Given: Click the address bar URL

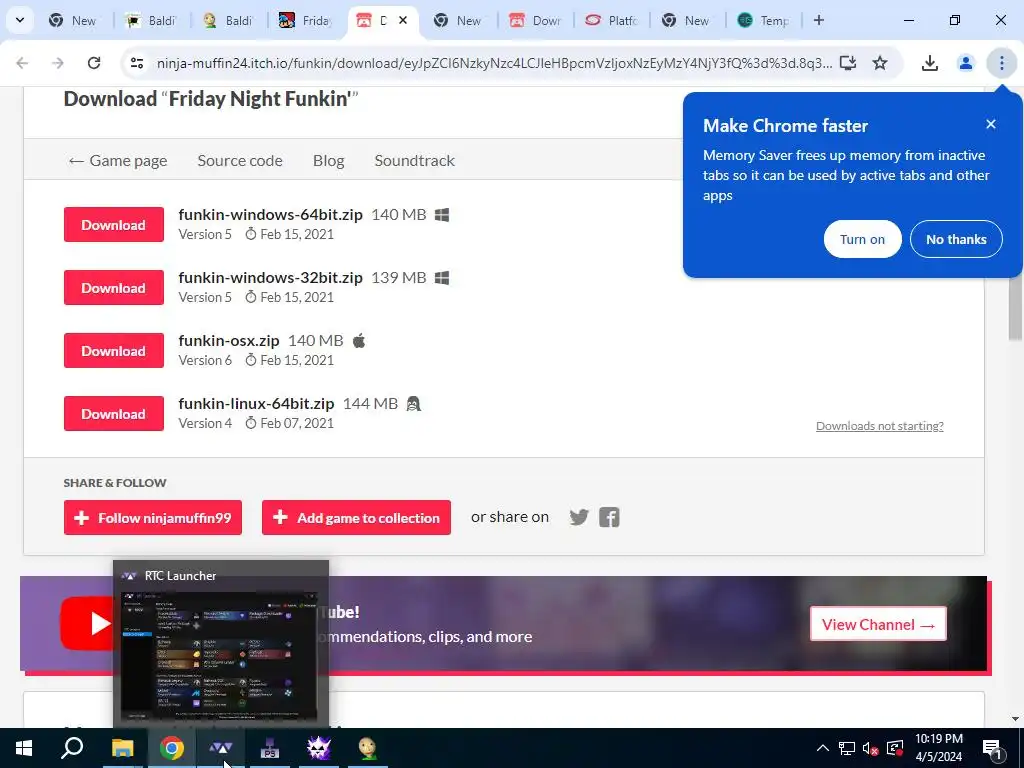Looking at the screenshot, I should [494, 63].
